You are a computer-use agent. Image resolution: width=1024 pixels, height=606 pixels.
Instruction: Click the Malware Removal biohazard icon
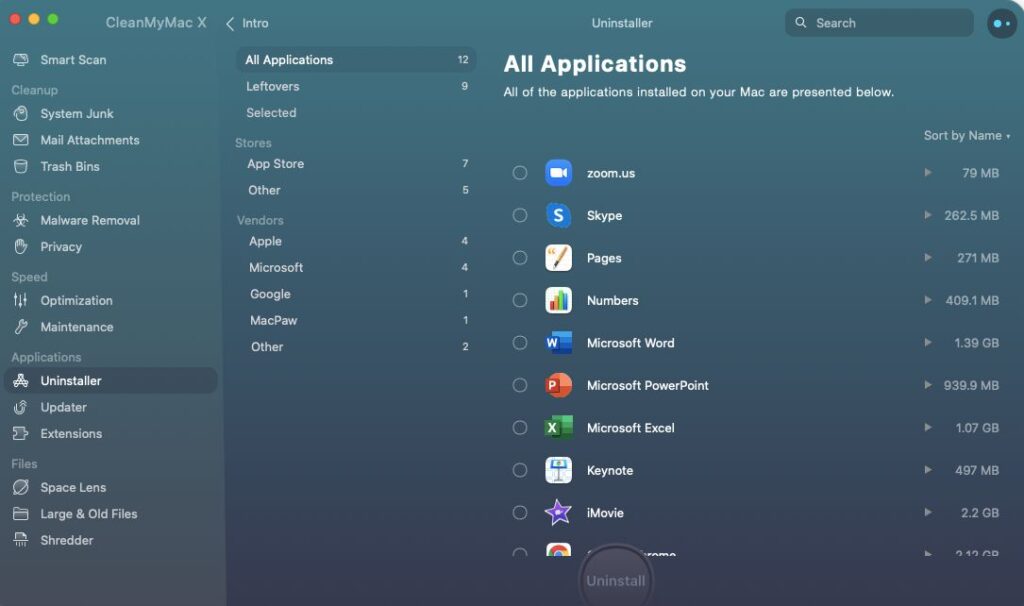[x=21, y=220]
